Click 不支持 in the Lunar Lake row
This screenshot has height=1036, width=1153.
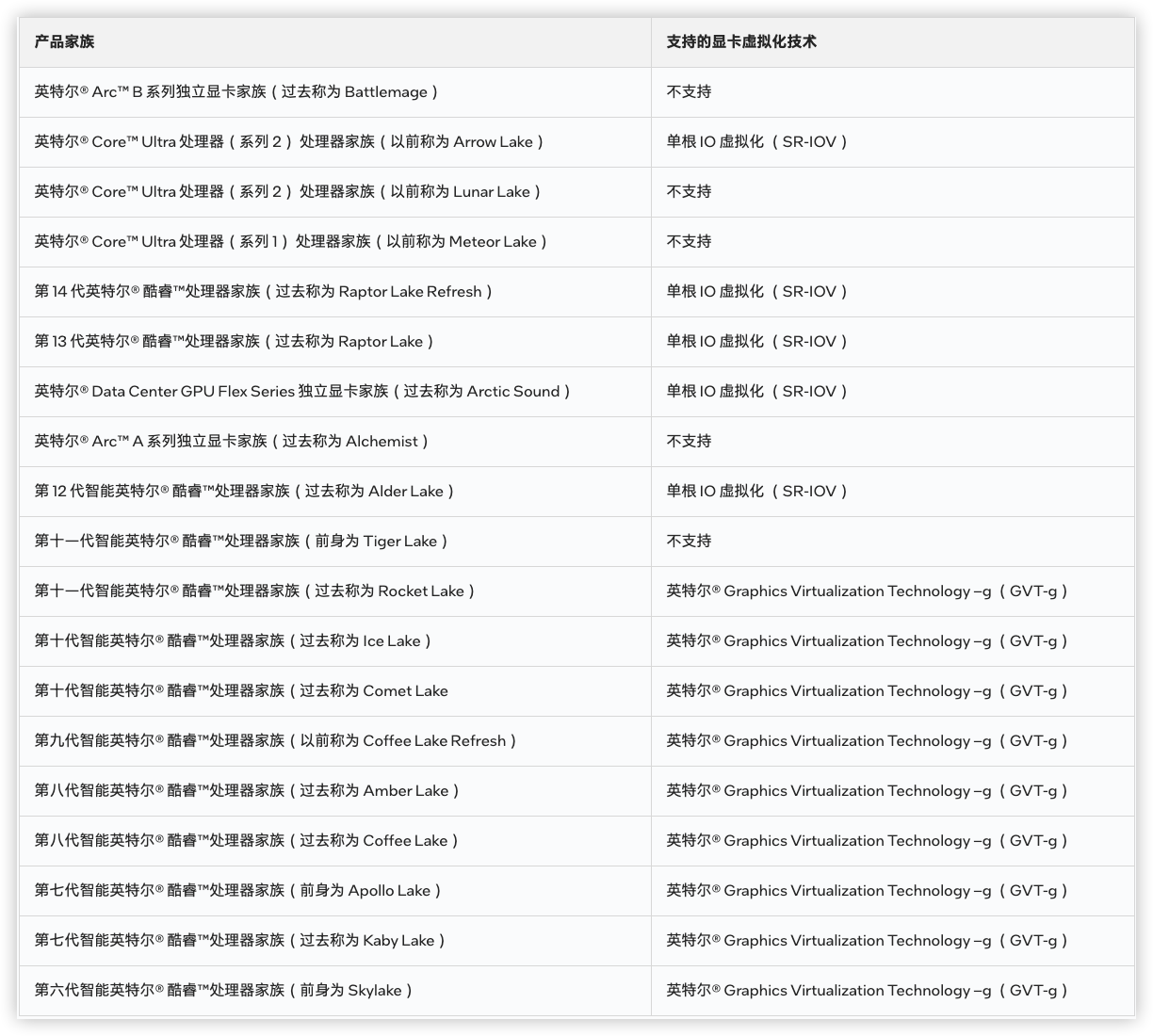(x=689, y=191)
